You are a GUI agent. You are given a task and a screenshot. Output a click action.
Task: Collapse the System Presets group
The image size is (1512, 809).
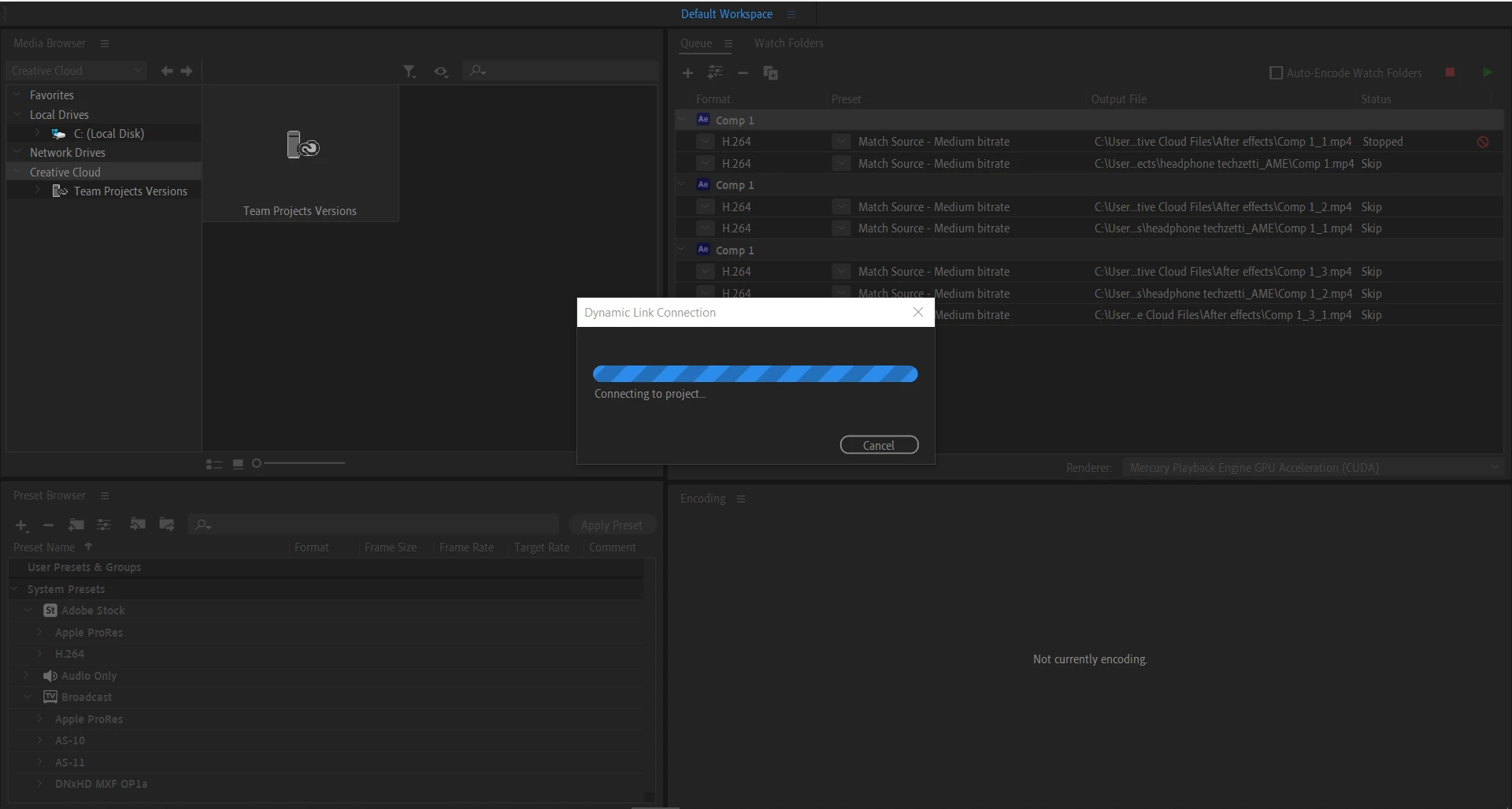(14, 588)
